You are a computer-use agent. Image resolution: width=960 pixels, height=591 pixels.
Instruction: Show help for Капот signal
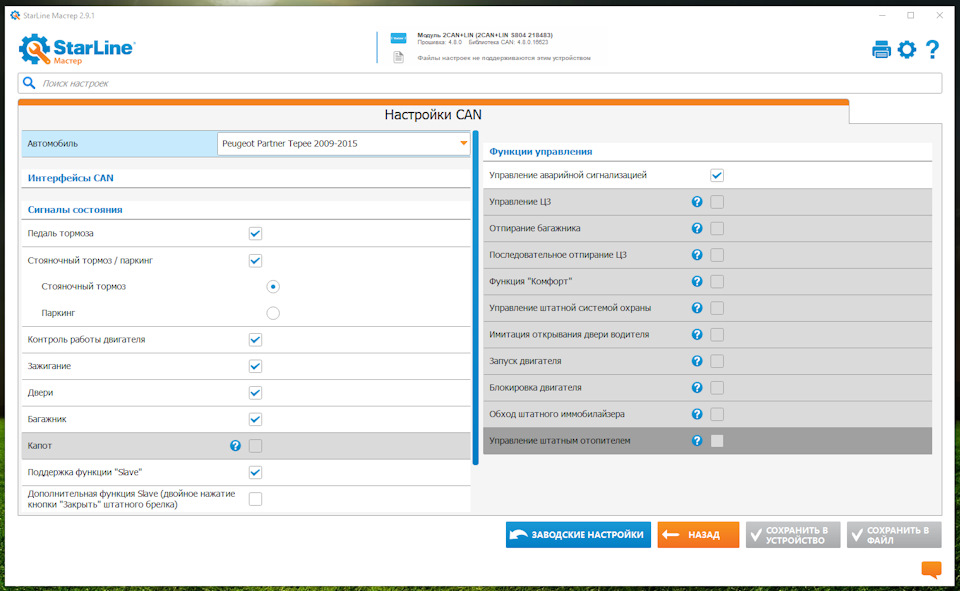pos(235,446)
